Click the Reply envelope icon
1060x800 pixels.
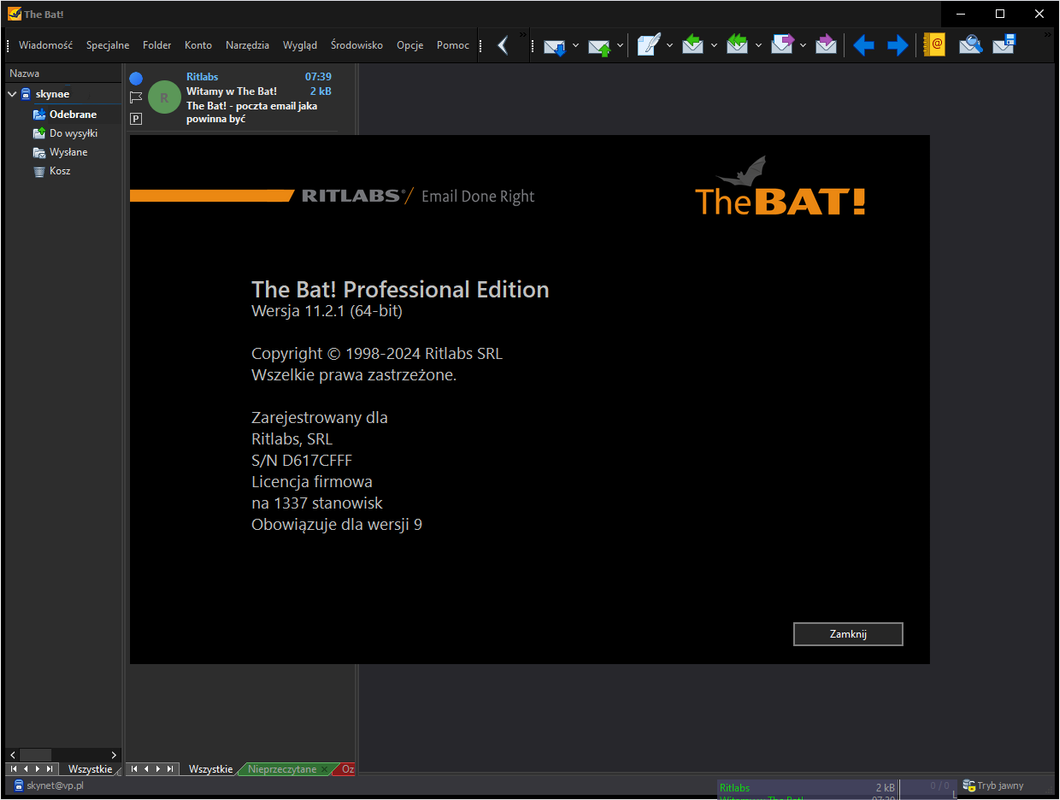pyautogui.click(x=692, y=45)
